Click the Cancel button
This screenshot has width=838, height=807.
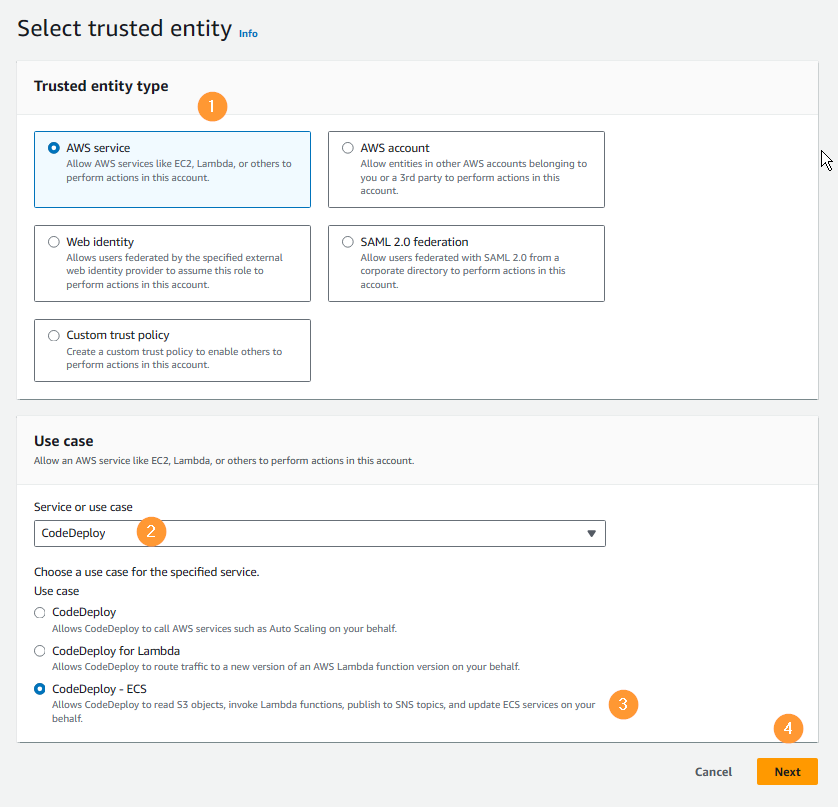click(x=713, y=772)
